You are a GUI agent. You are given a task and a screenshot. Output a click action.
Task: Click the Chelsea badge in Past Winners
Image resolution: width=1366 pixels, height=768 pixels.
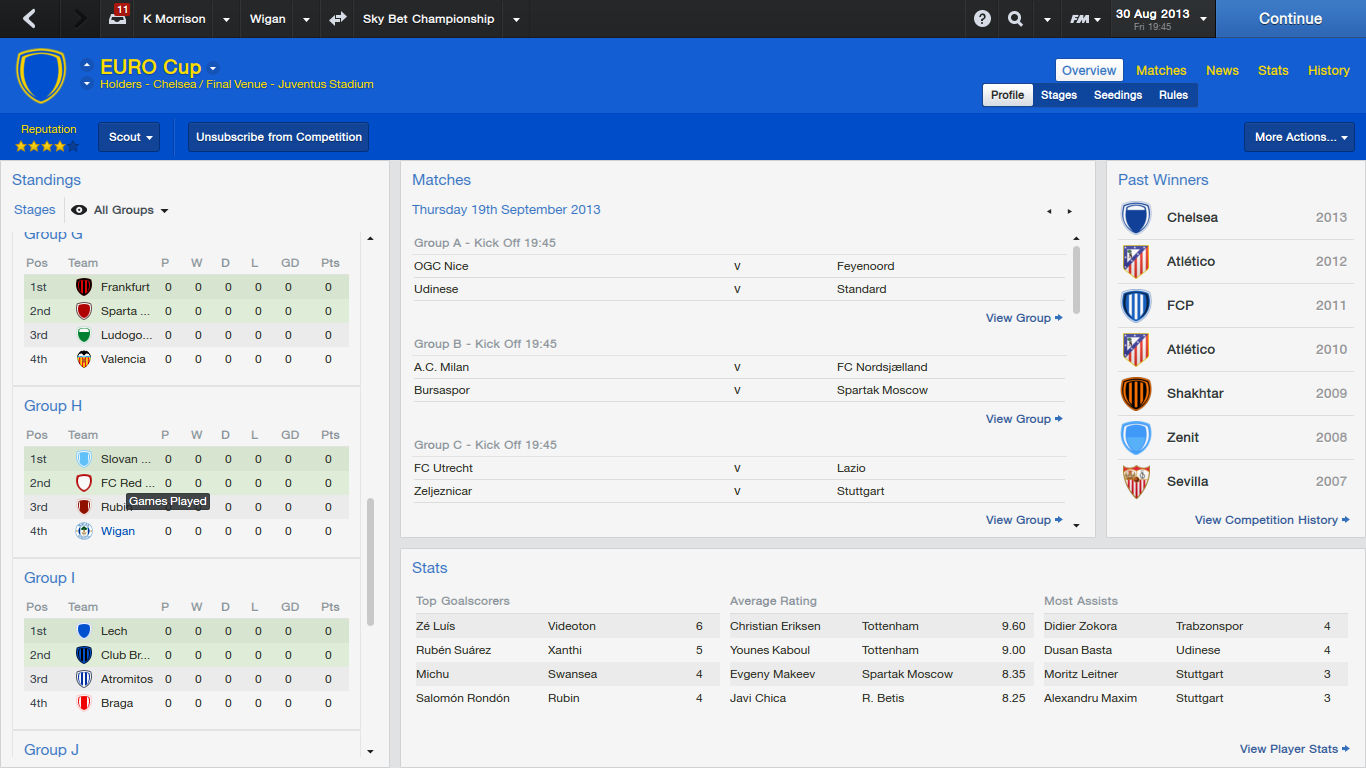[x=1136, y=218]
